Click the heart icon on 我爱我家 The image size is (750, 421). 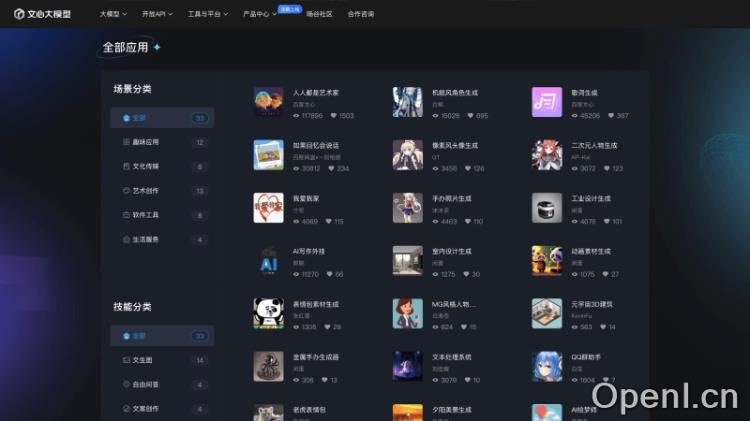[x=329, y=222]
